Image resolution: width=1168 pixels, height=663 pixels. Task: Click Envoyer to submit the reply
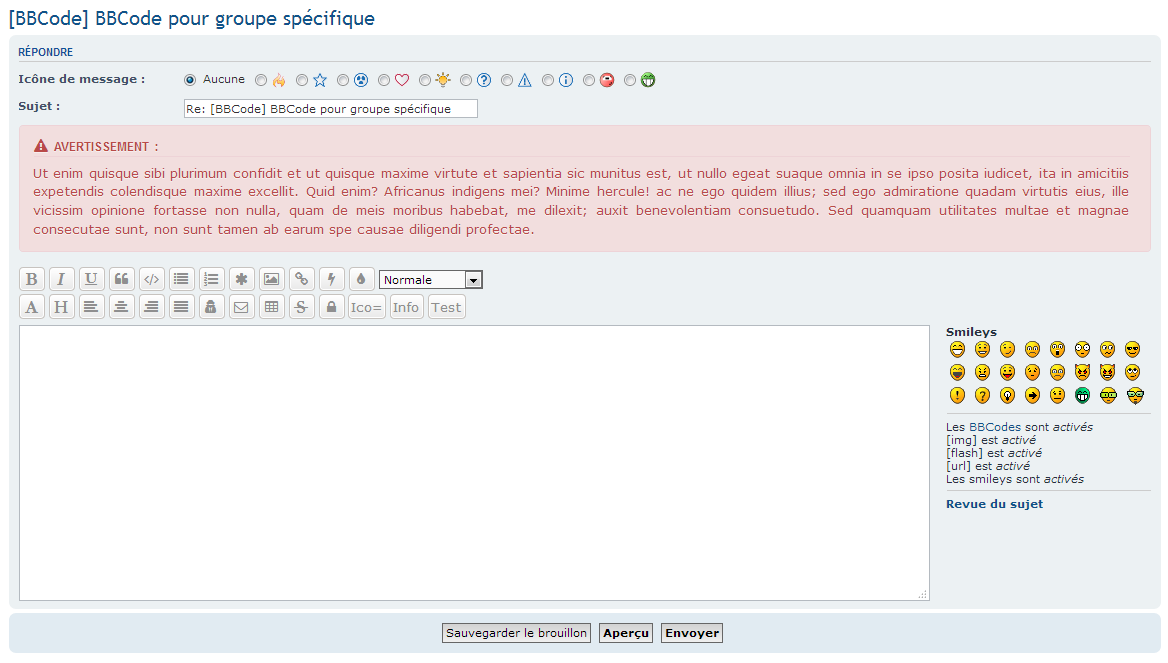691,632
